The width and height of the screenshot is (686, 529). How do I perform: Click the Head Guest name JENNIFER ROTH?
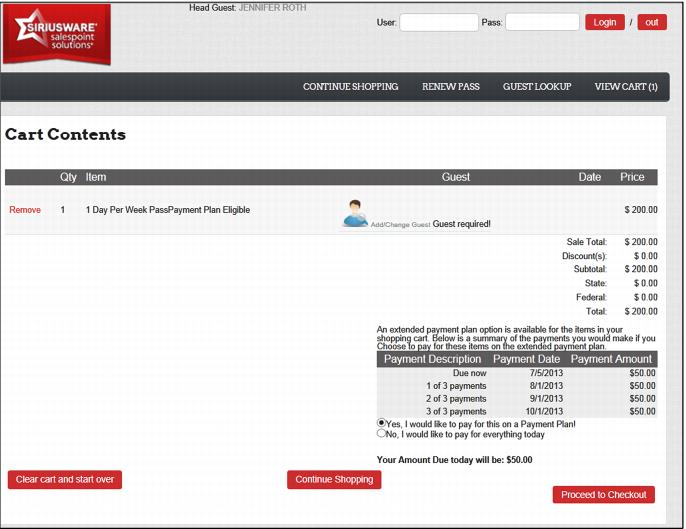(272, 7)
